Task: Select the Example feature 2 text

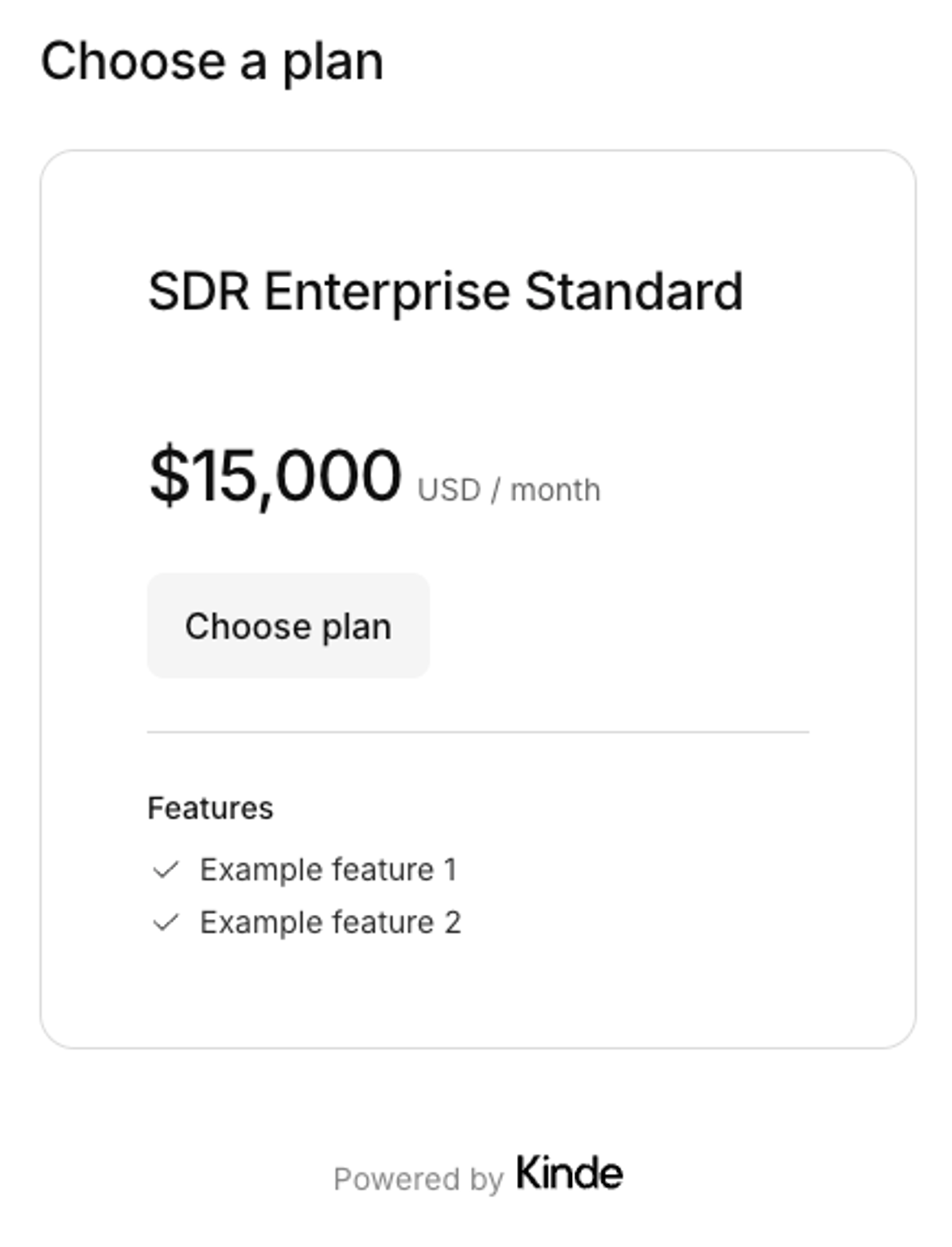Action: point(331,922)
